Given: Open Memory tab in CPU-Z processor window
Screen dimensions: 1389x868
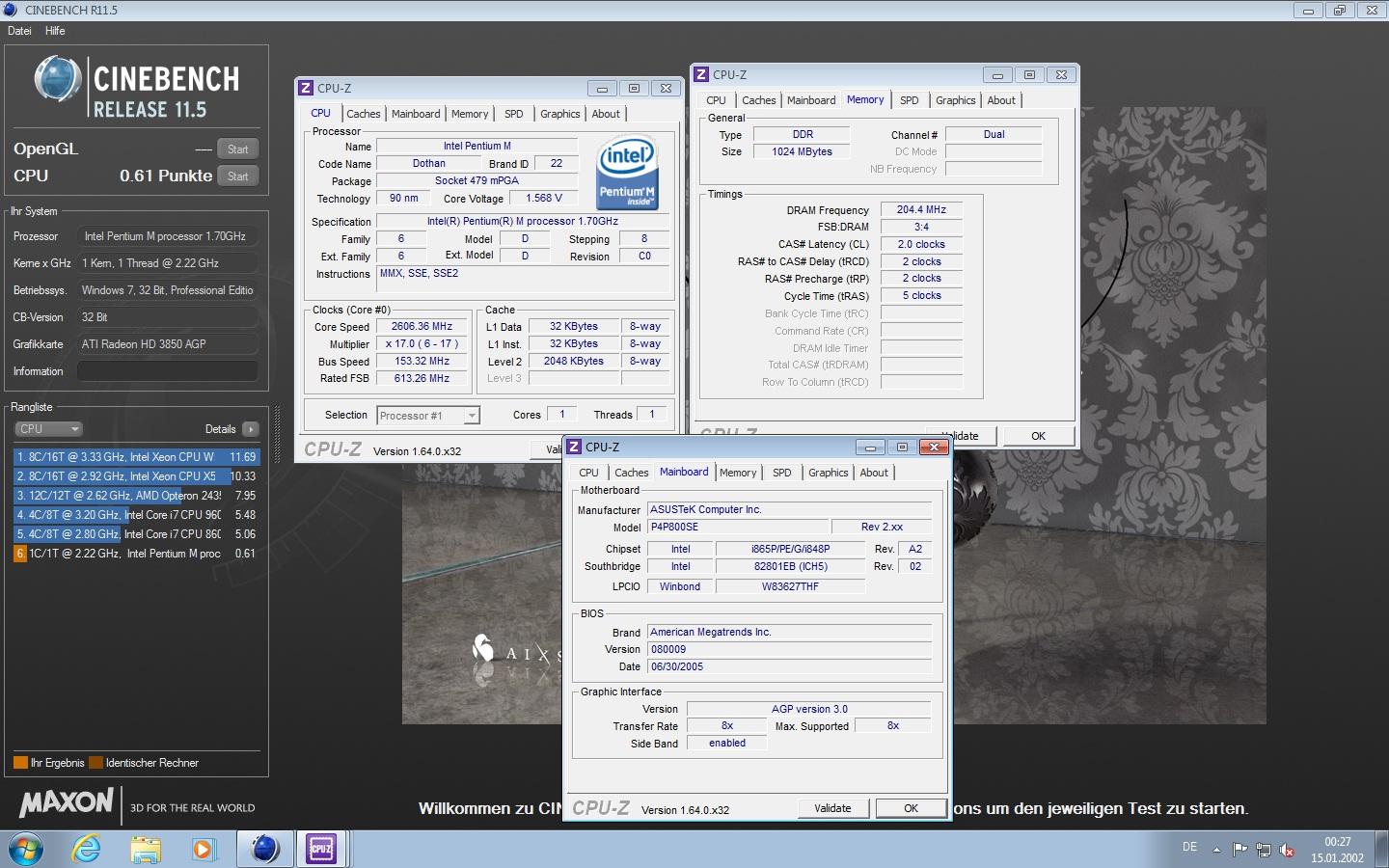Looking at the screenshot, I should tap(470, 114).
